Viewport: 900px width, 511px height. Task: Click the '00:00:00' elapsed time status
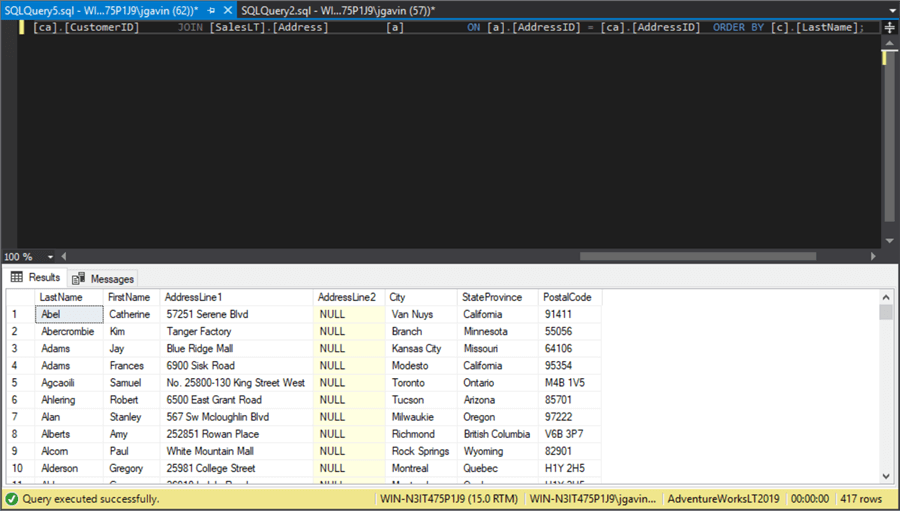pyautogui.click(x=810, y=499)
